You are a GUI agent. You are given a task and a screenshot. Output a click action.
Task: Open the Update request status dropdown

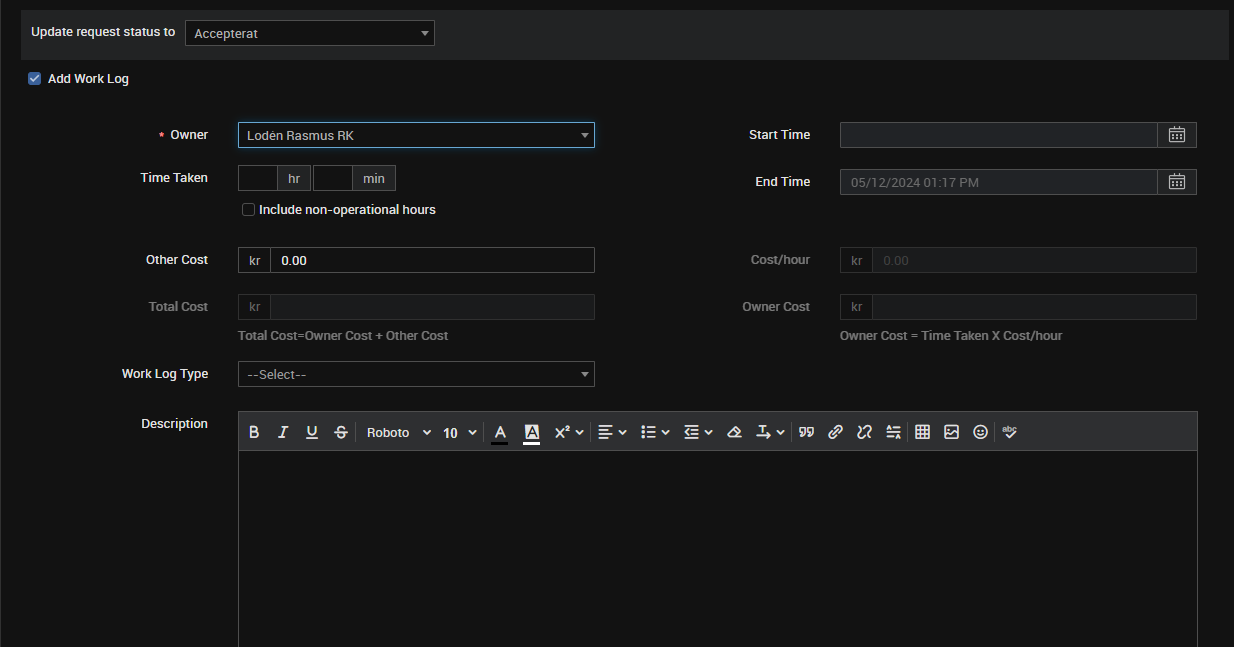(x=310, y=33)
